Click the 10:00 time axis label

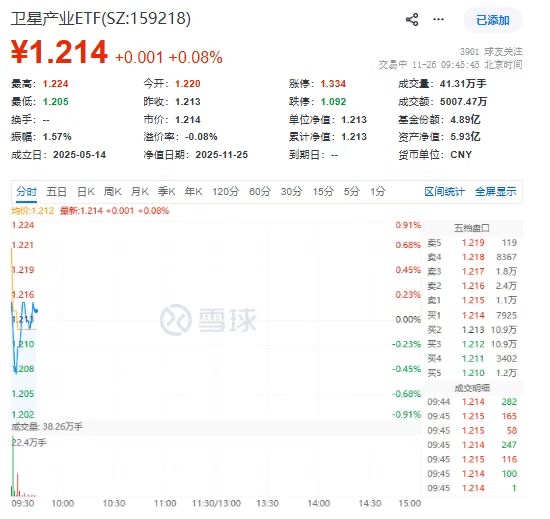click(63, 504)
